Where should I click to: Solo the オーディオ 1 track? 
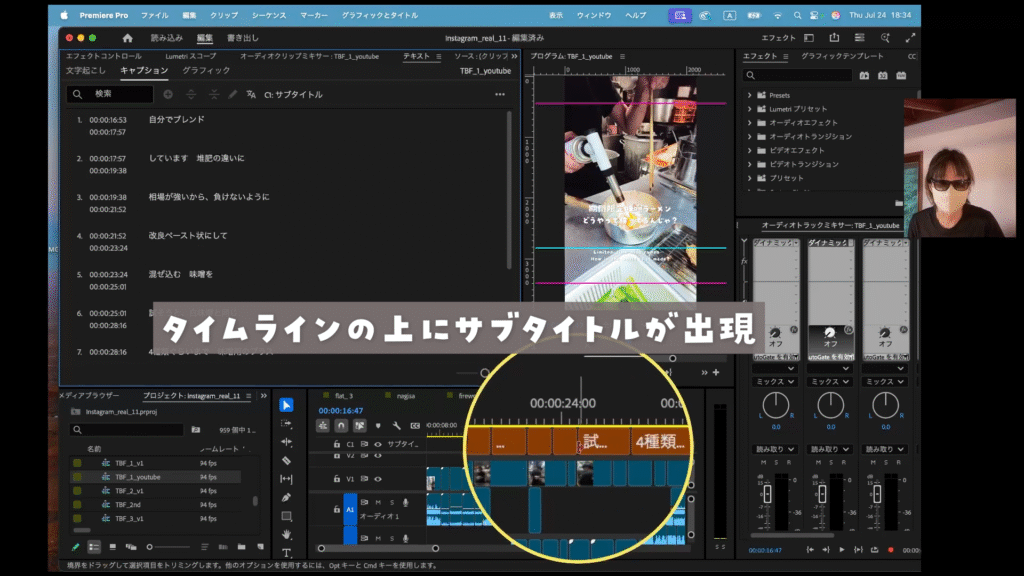392,502
